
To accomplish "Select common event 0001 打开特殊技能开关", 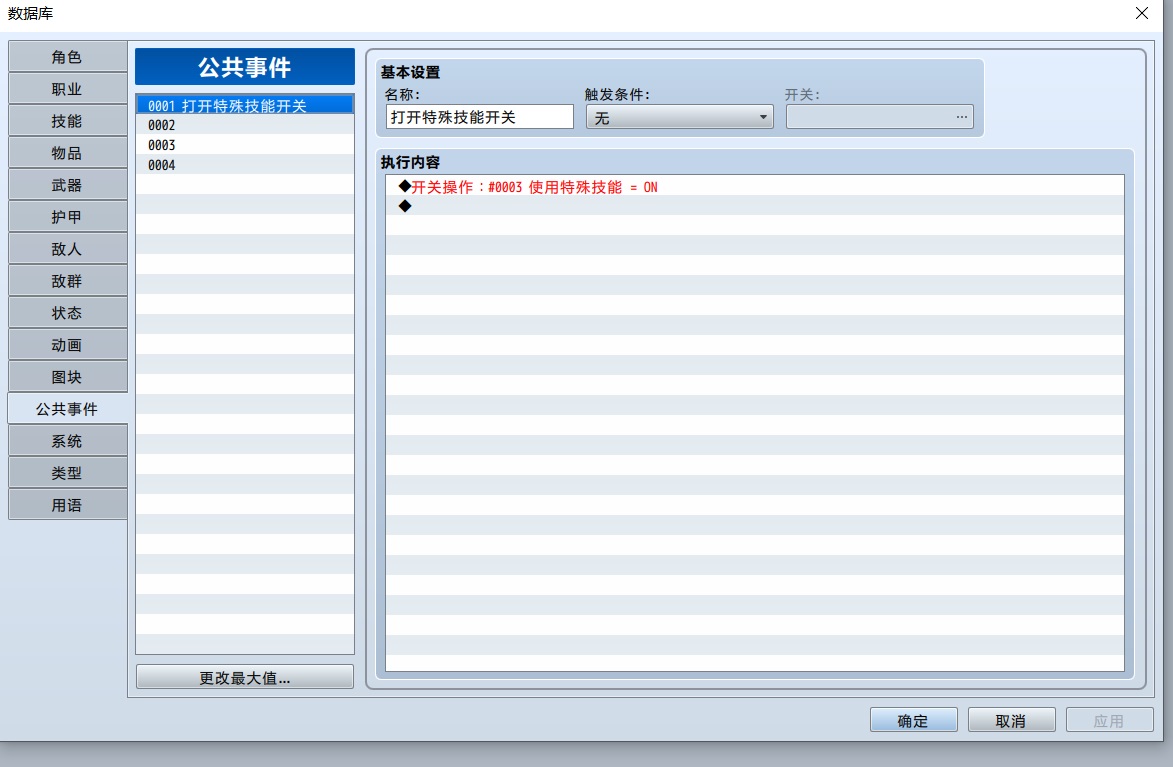I will tap(245, 106).
